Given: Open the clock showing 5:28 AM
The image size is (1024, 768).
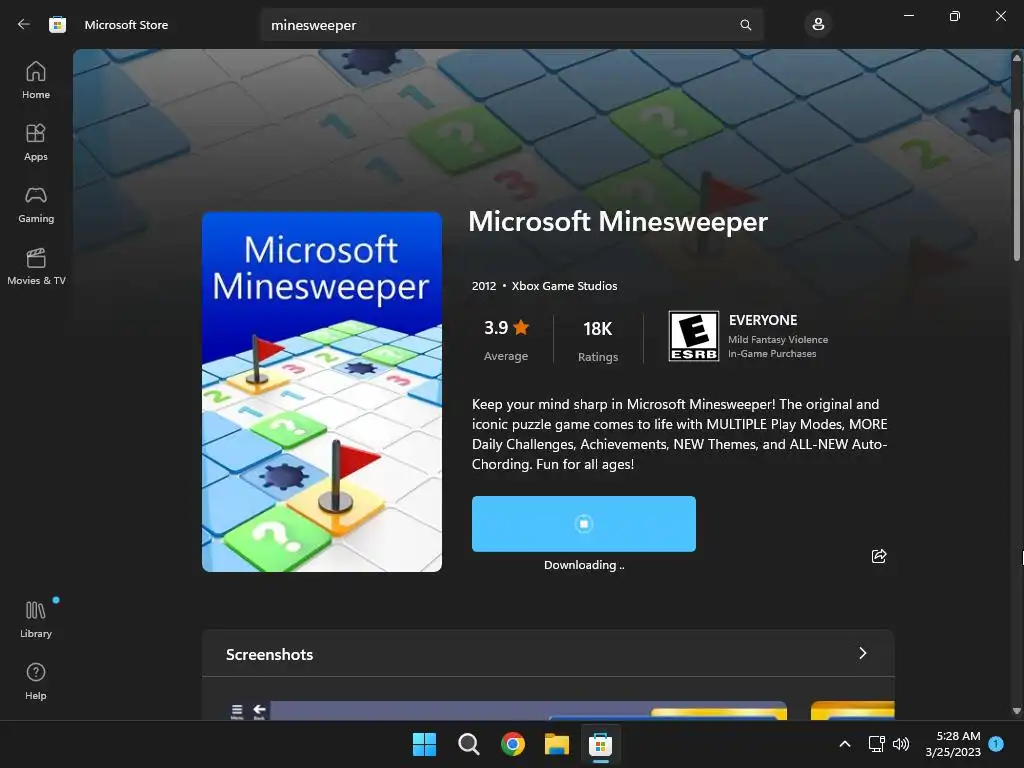Looking at the screenshot, I should (x=953, y=744).
